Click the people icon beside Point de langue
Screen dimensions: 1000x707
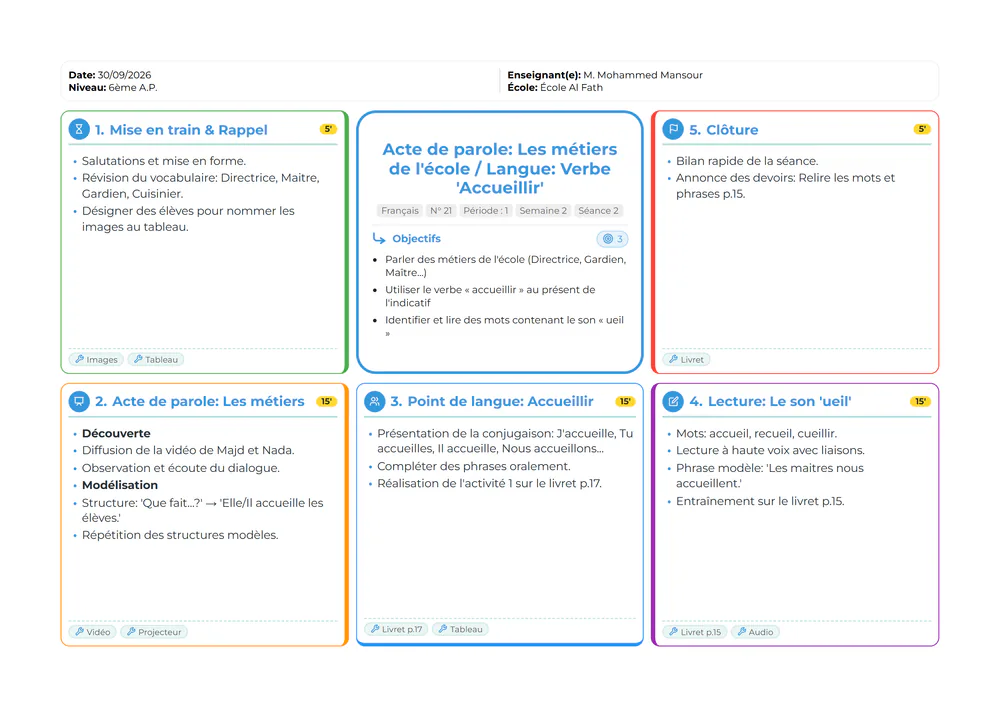tap(374, 401)
